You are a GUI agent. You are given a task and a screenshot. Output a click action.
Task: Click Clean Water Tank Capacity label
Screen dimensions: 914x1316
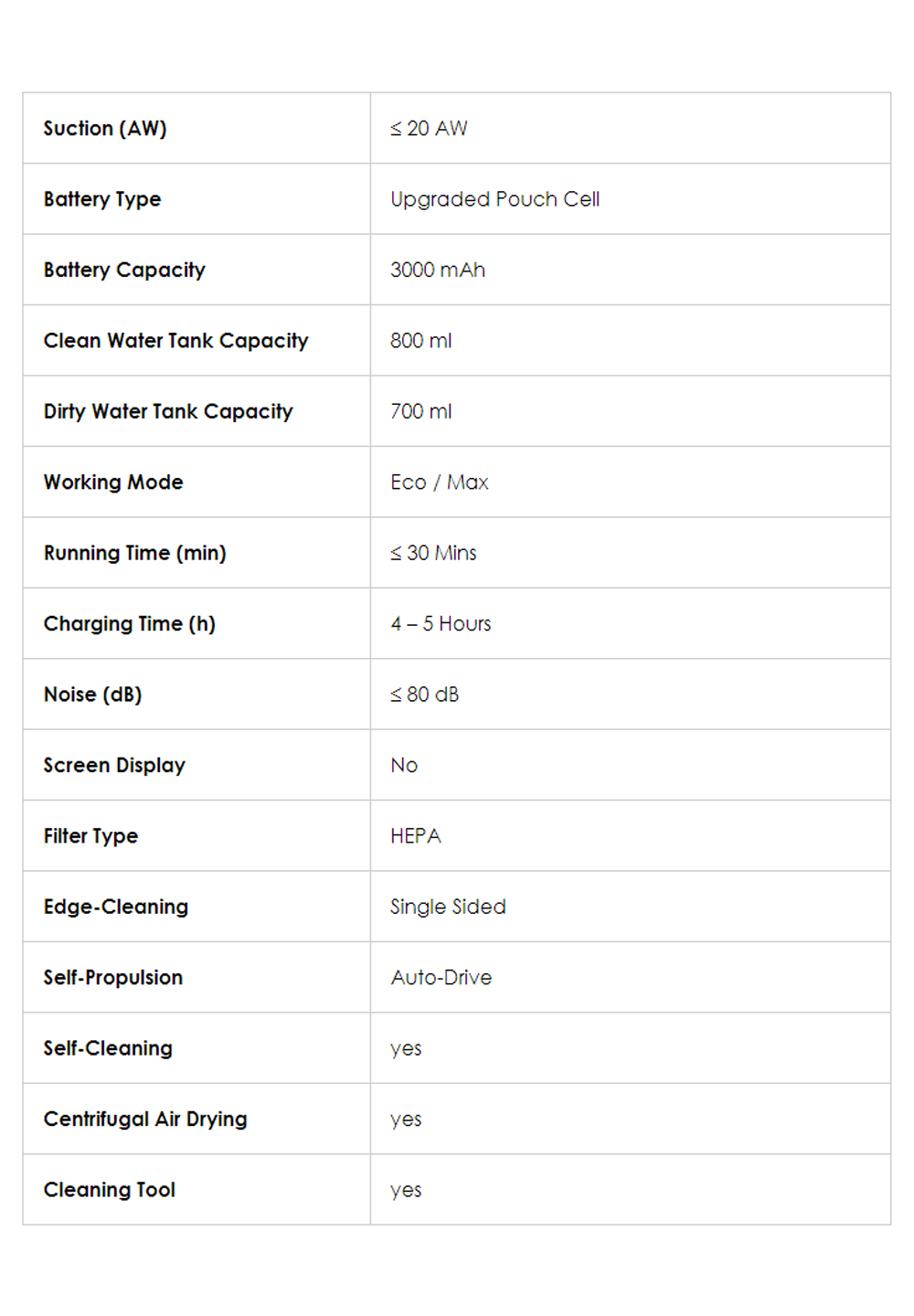(x=176, y=341)
